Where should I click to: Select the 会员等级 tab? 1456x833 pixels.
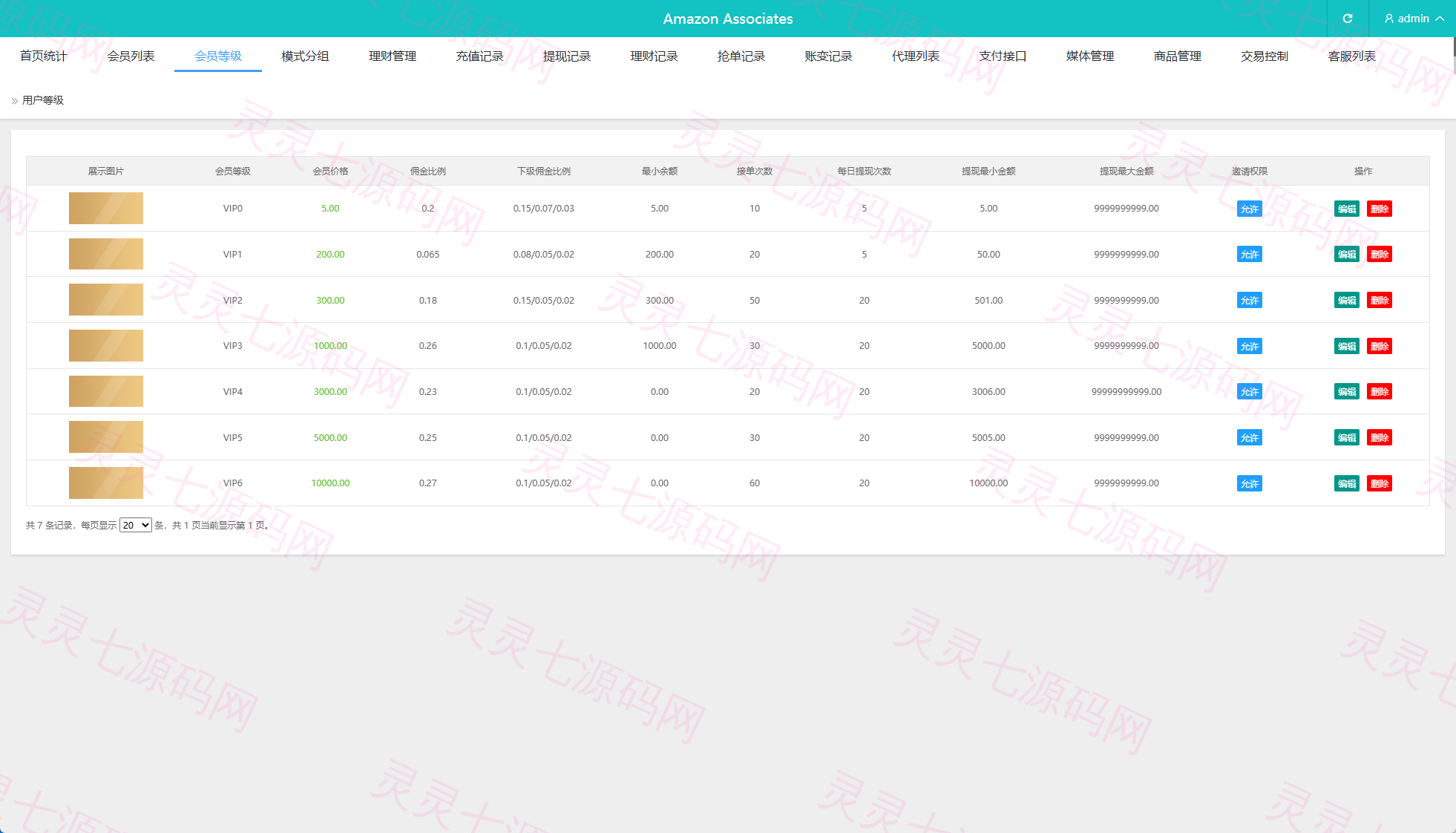pos(218,56)
